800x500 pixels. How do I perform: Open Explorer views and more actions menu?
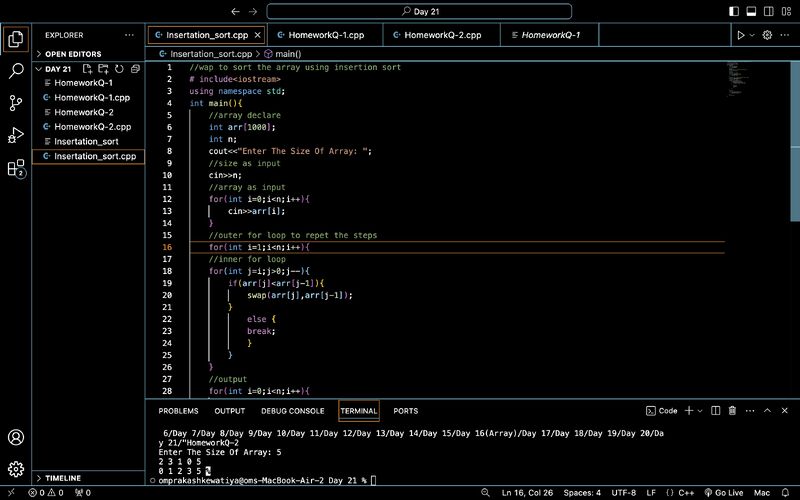(129, 35)
